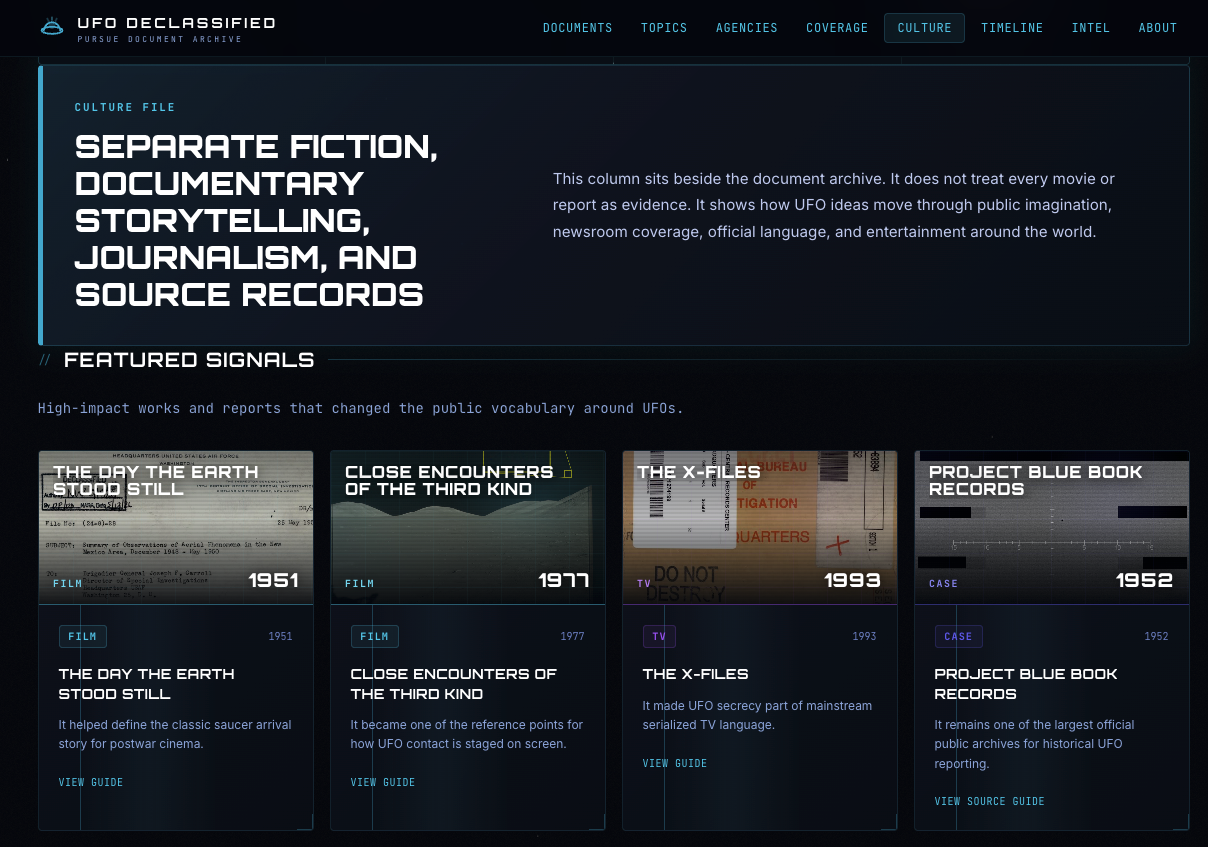Open Close Encounters card image
Viewport: 1208px width, 847px height.
tap(468, 527)
